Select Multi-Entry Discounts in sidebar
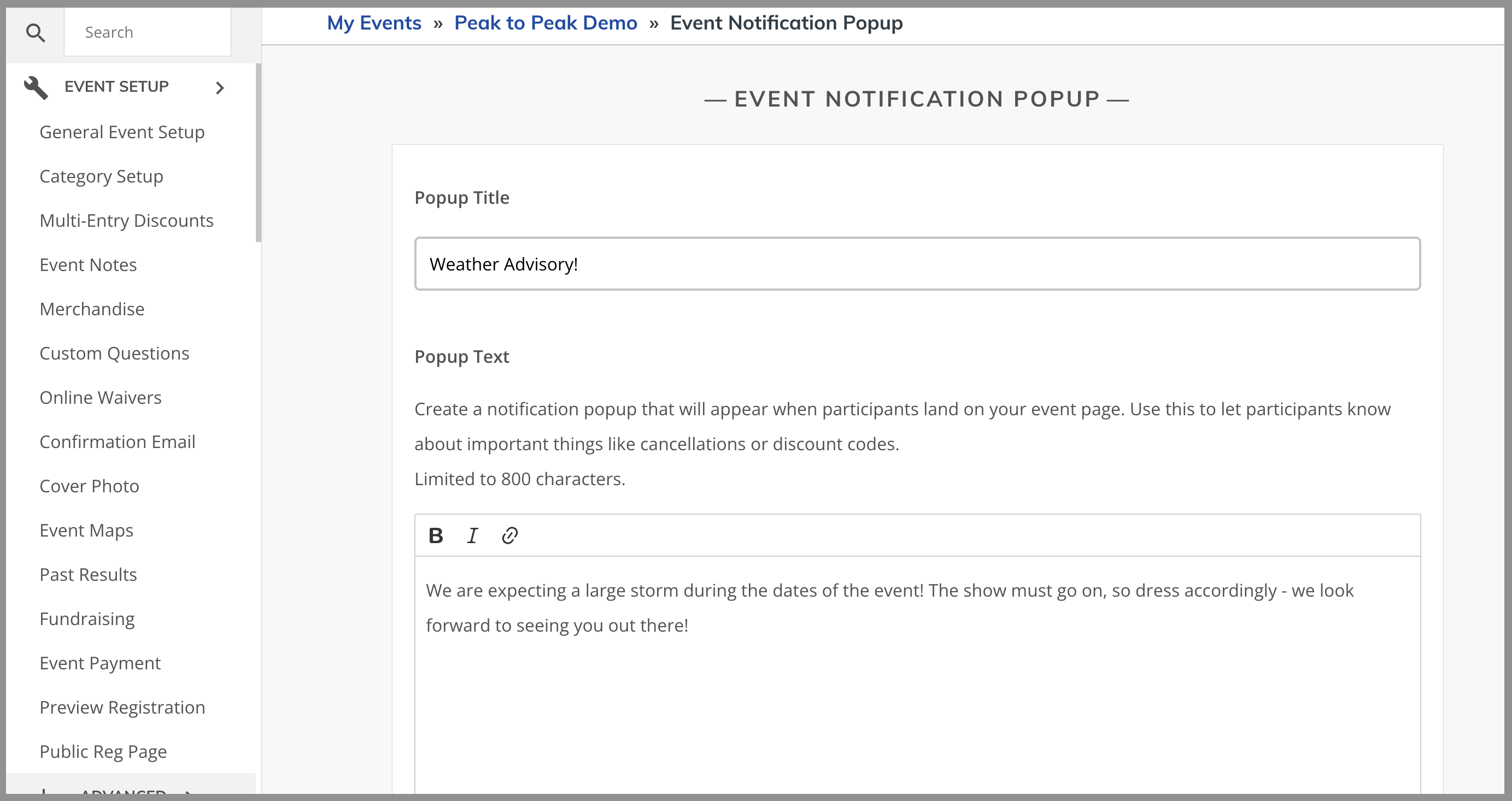This screenshot has width=1512, height=801. click(x=126, y=221)
